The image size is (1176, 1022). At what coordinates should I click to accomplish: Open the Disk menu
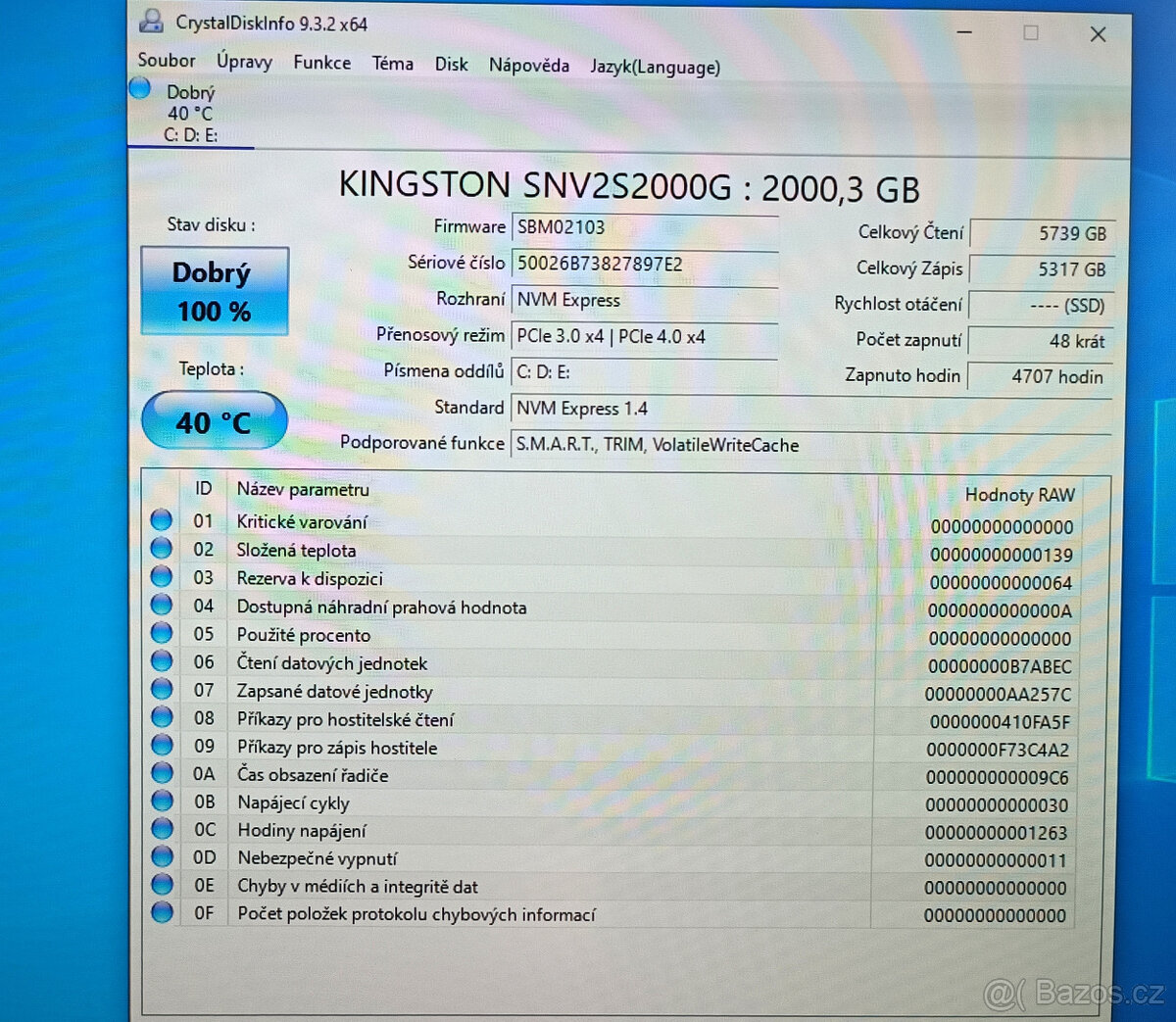point(451,65)
